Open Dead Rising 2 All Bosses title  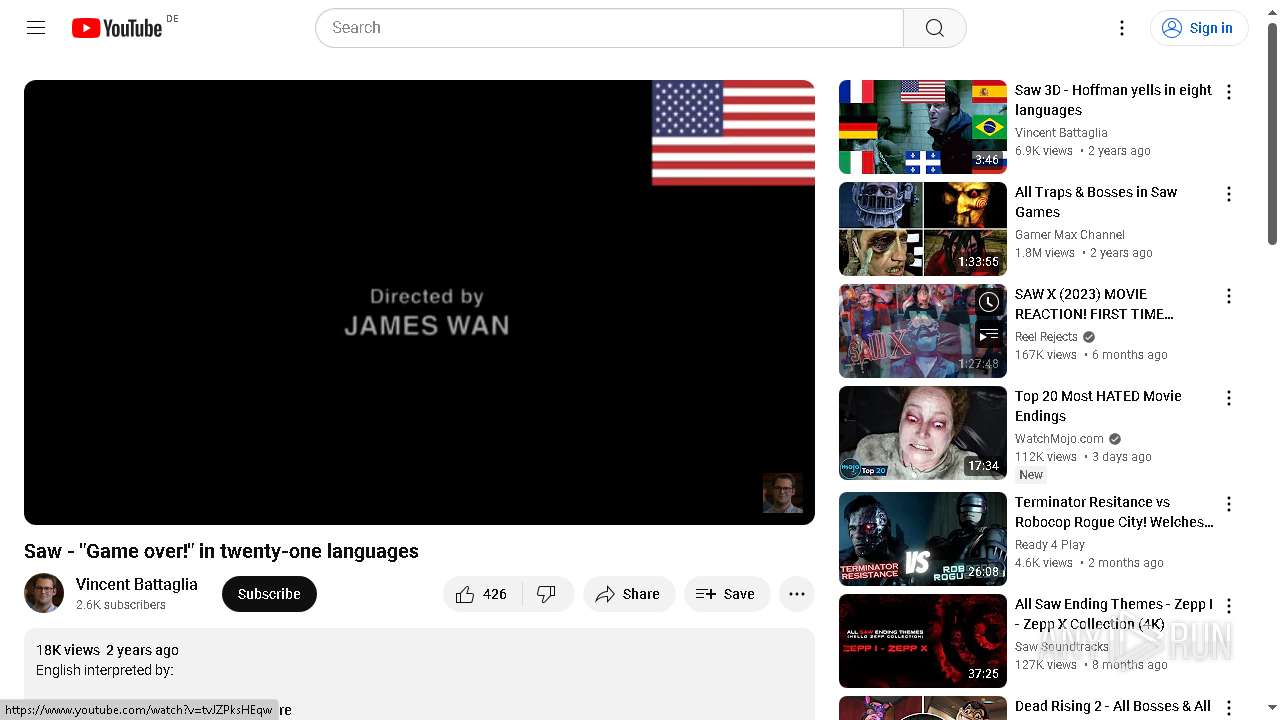(x=1113, y=706)
